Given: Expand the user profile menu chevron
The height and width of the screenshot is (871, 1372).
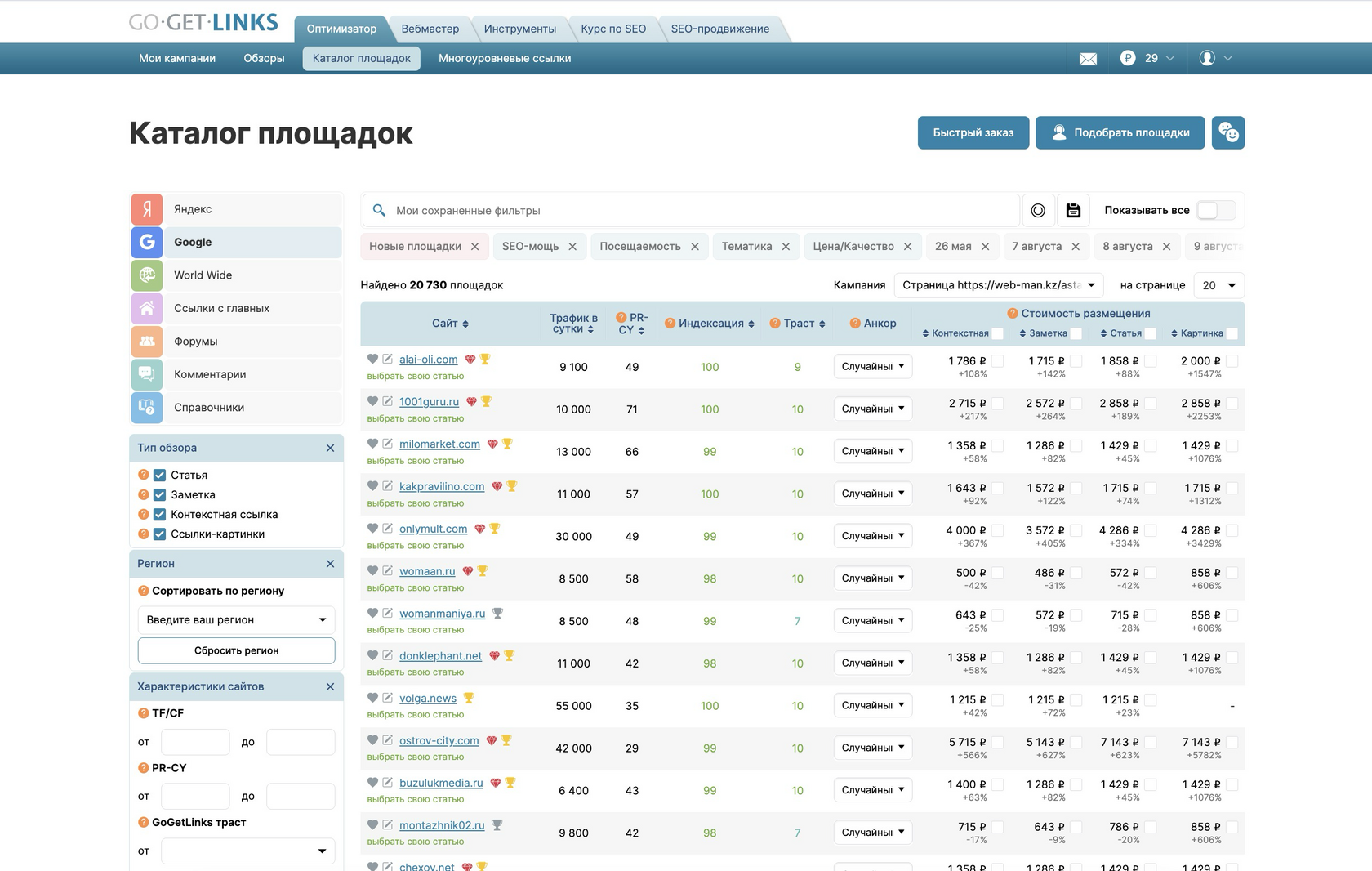Looking at the screenshot, I should coord(1227,58).
